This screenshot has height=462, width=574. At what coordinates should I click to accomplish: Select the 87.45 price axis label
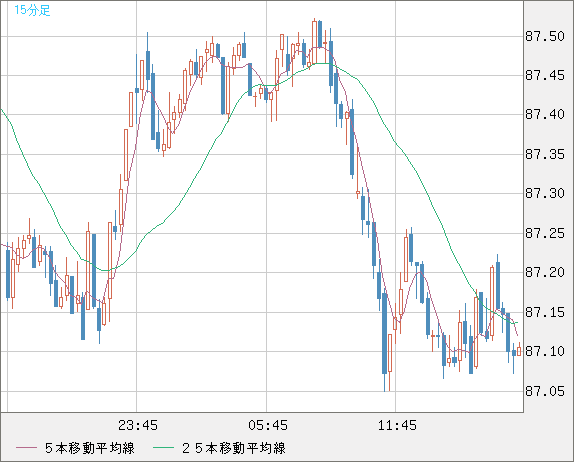tap(545, 75)
